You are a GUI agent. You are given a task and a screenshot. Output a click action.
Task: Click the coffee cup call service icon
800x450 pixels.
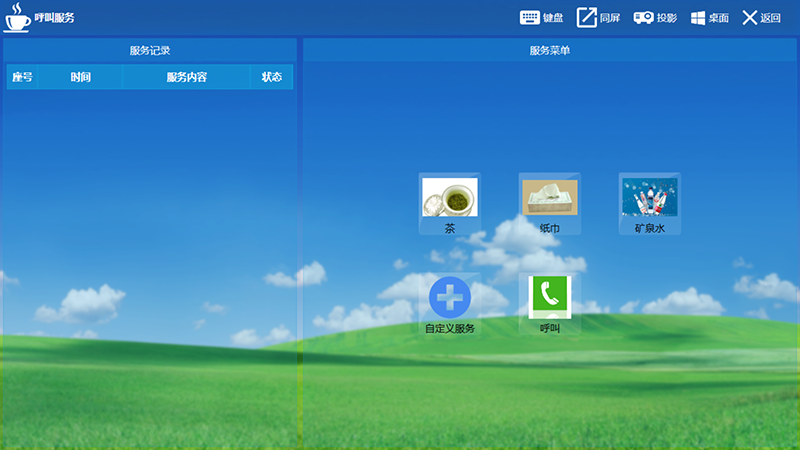tap(17, 18)
